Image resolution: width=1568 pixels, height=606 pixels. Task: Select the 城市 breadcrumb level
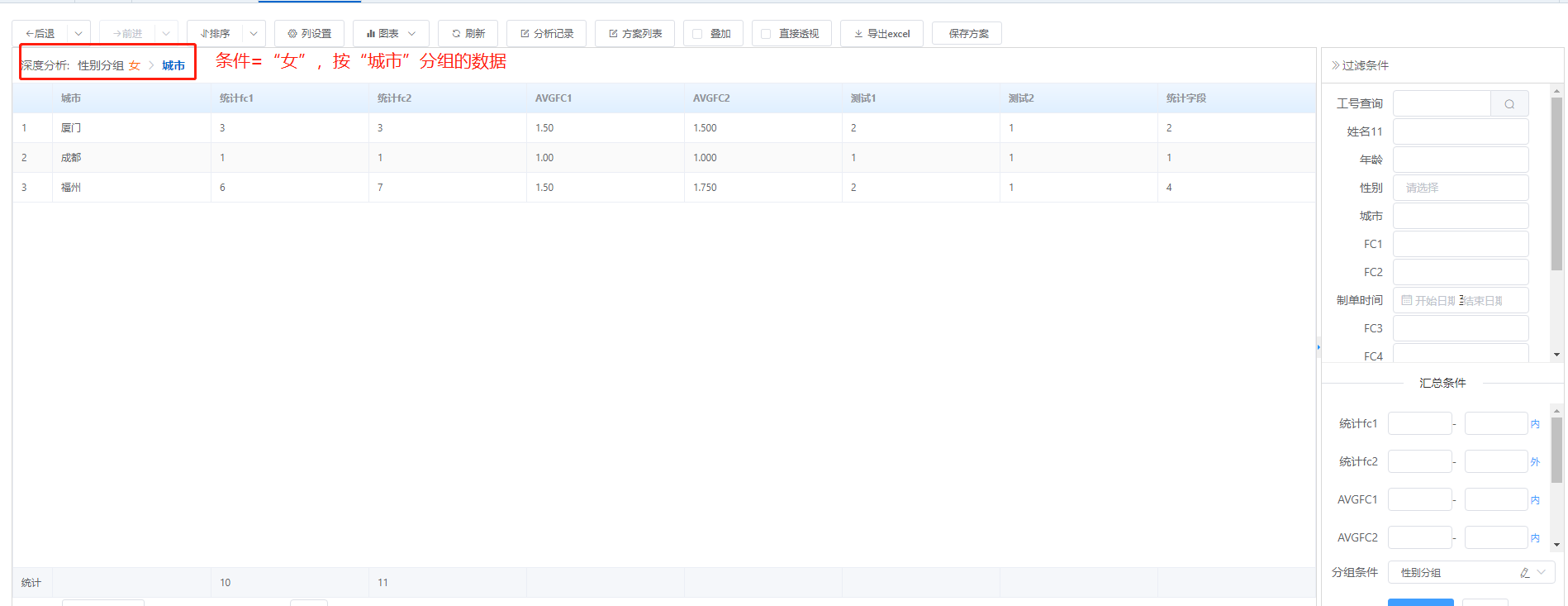[x=173, y=66]
